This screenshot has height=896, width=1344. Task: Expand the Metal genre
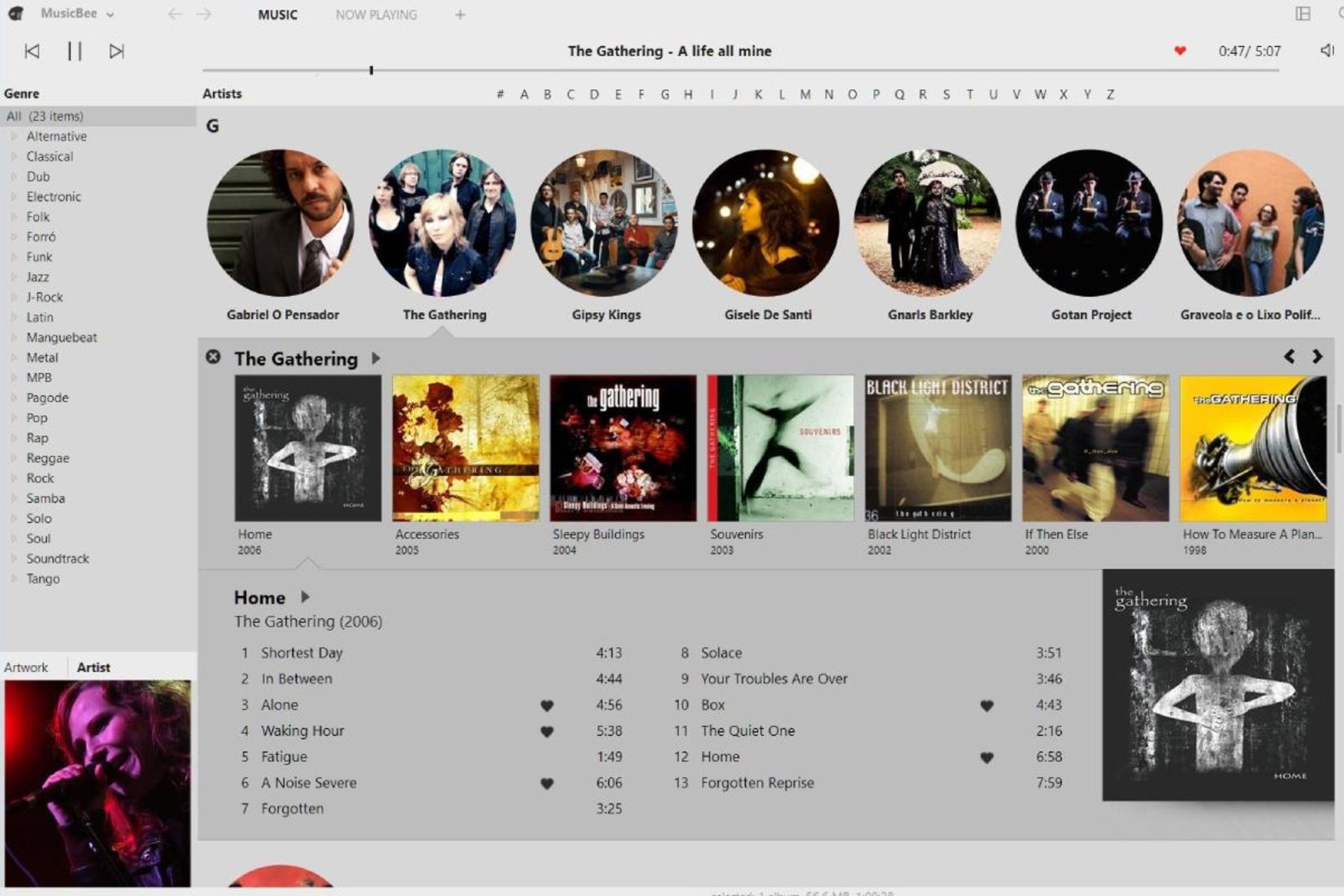[13, 358]
